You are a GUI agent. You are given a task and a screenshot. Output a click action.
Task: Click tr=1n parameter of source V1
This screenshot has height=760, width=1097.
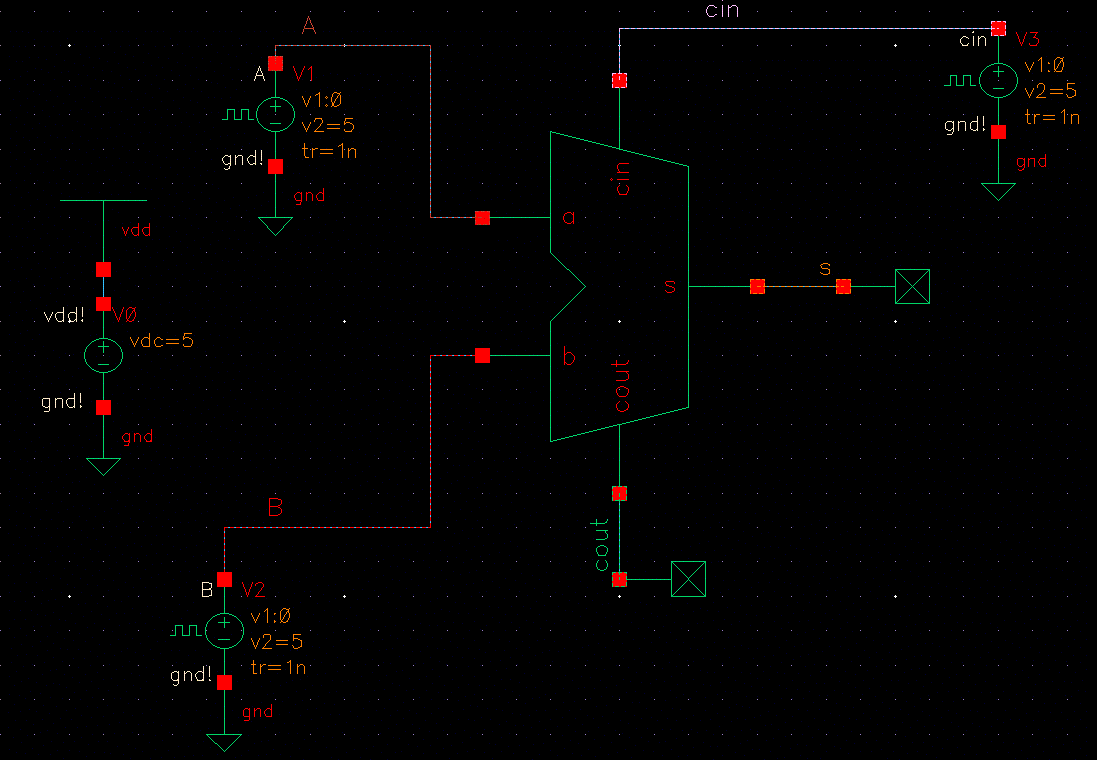pyautogui.click(x=330, y=151)
